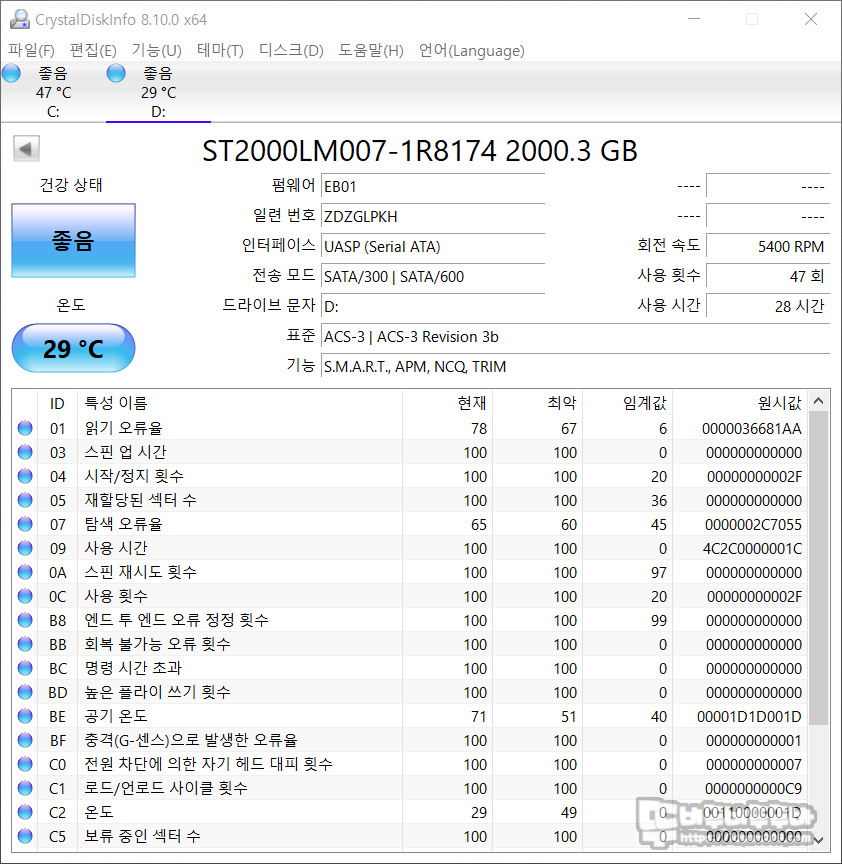This screenshot has width=842, height=864.
Task: Click status icon for 04 시작/정지 횟수
Action: (25, 476)
